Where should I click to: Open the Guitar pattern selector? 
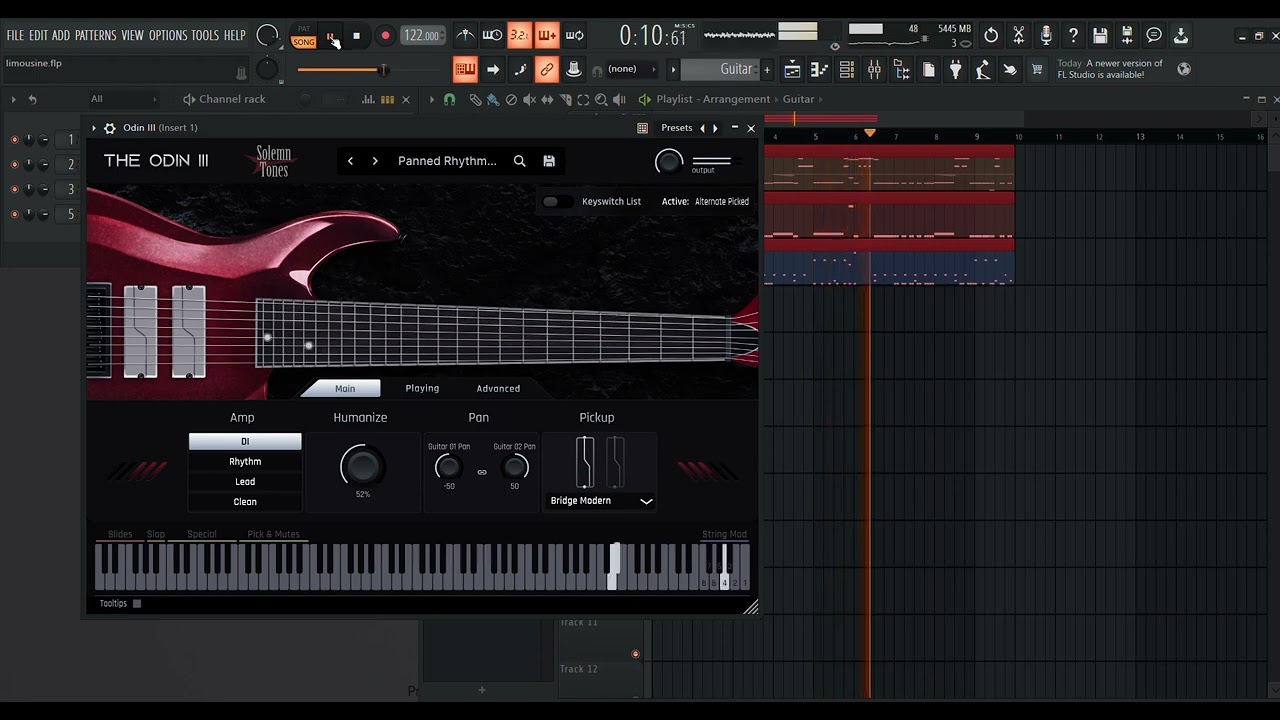(722, 69)
